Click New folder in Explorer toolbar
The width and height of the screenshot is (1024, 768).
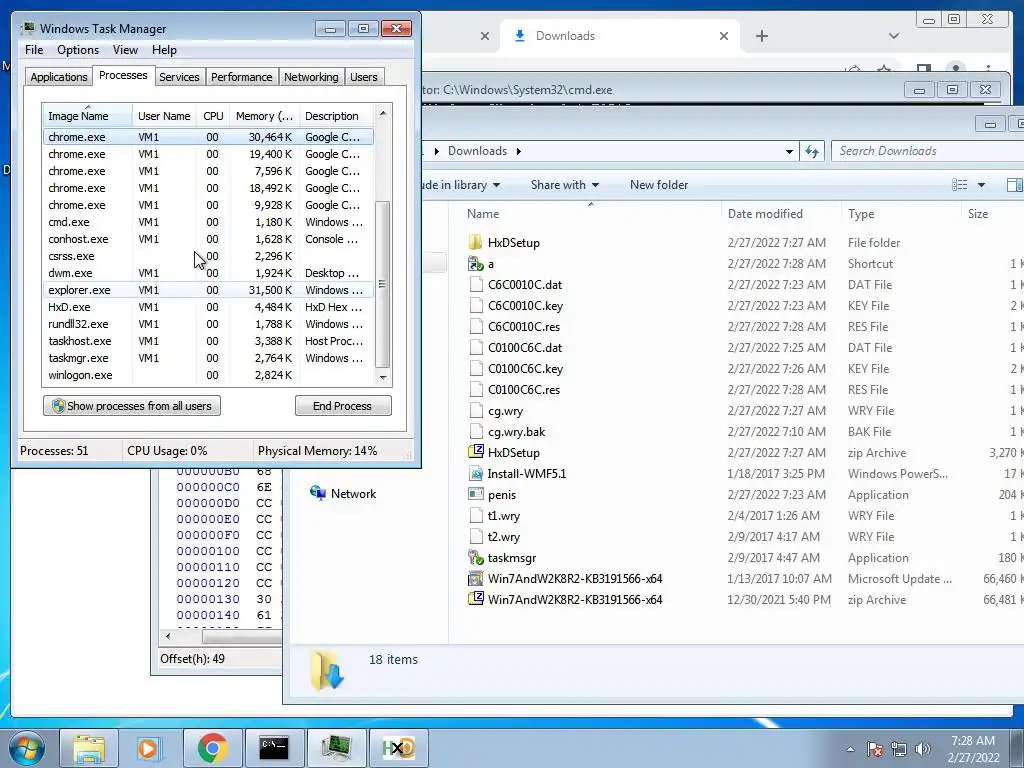(659, 185)
